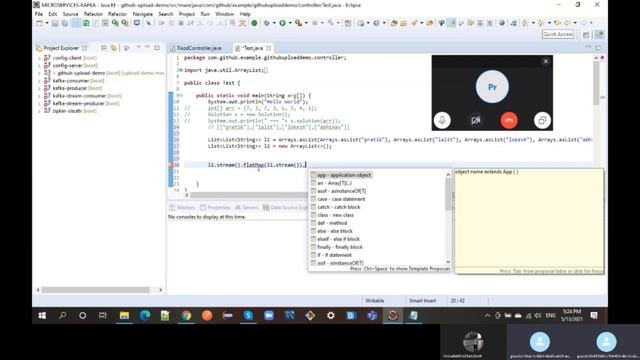Expand the config-client project

click(x=40, y=58)
